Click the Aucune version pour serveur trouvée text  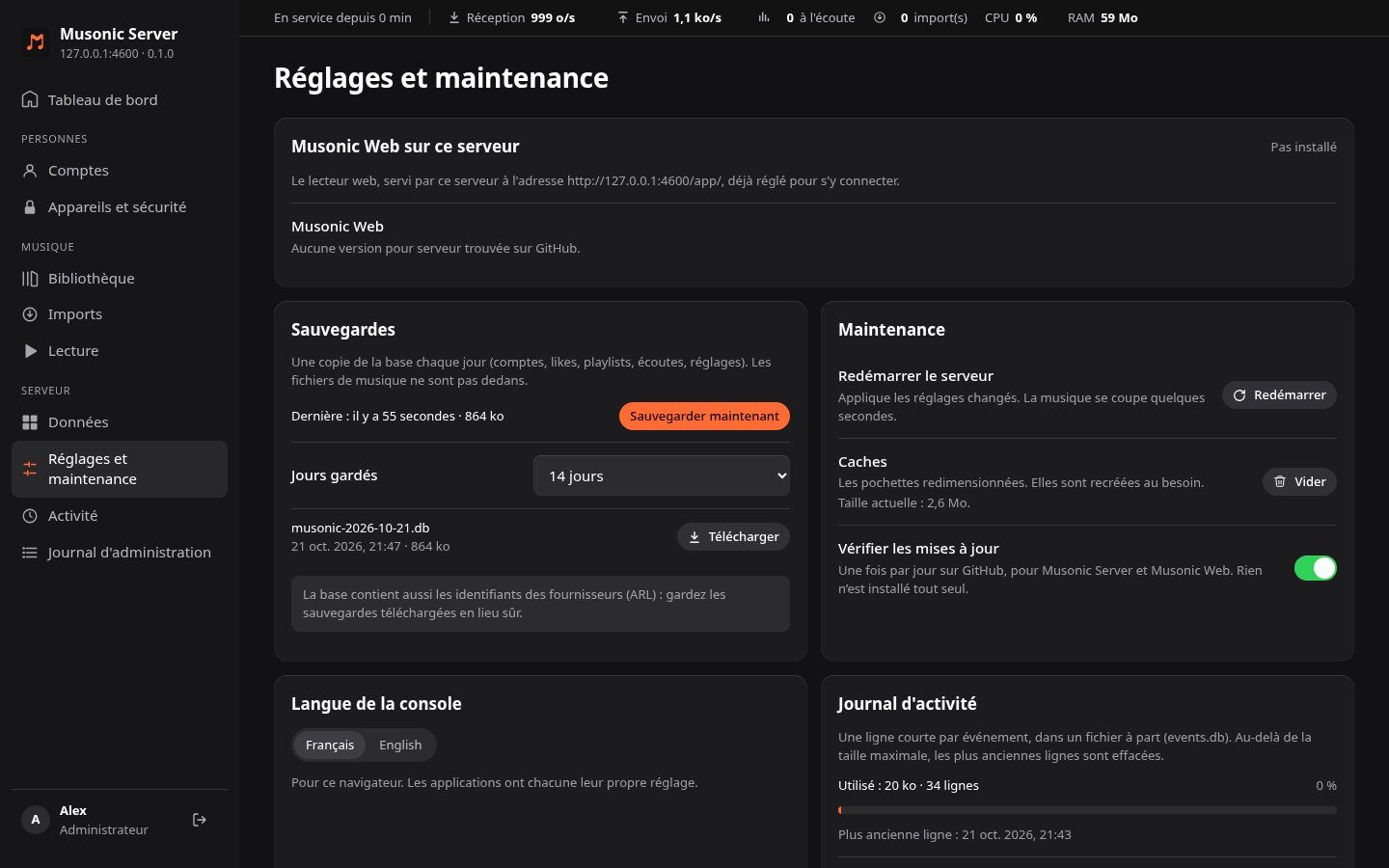click(x=436, y=248)
